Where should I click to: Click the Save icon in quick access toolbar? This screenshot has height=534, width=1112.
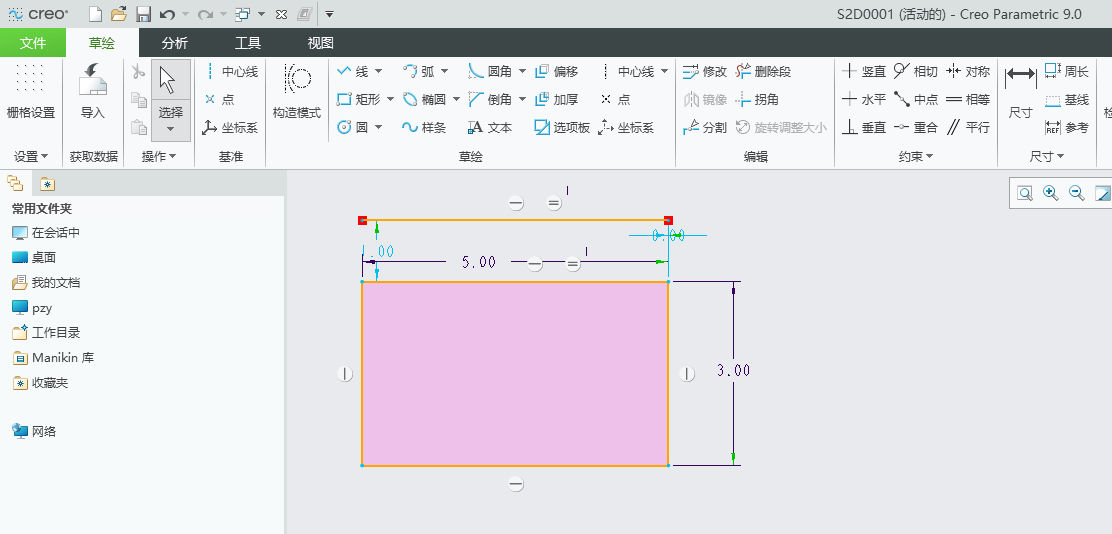143,14
